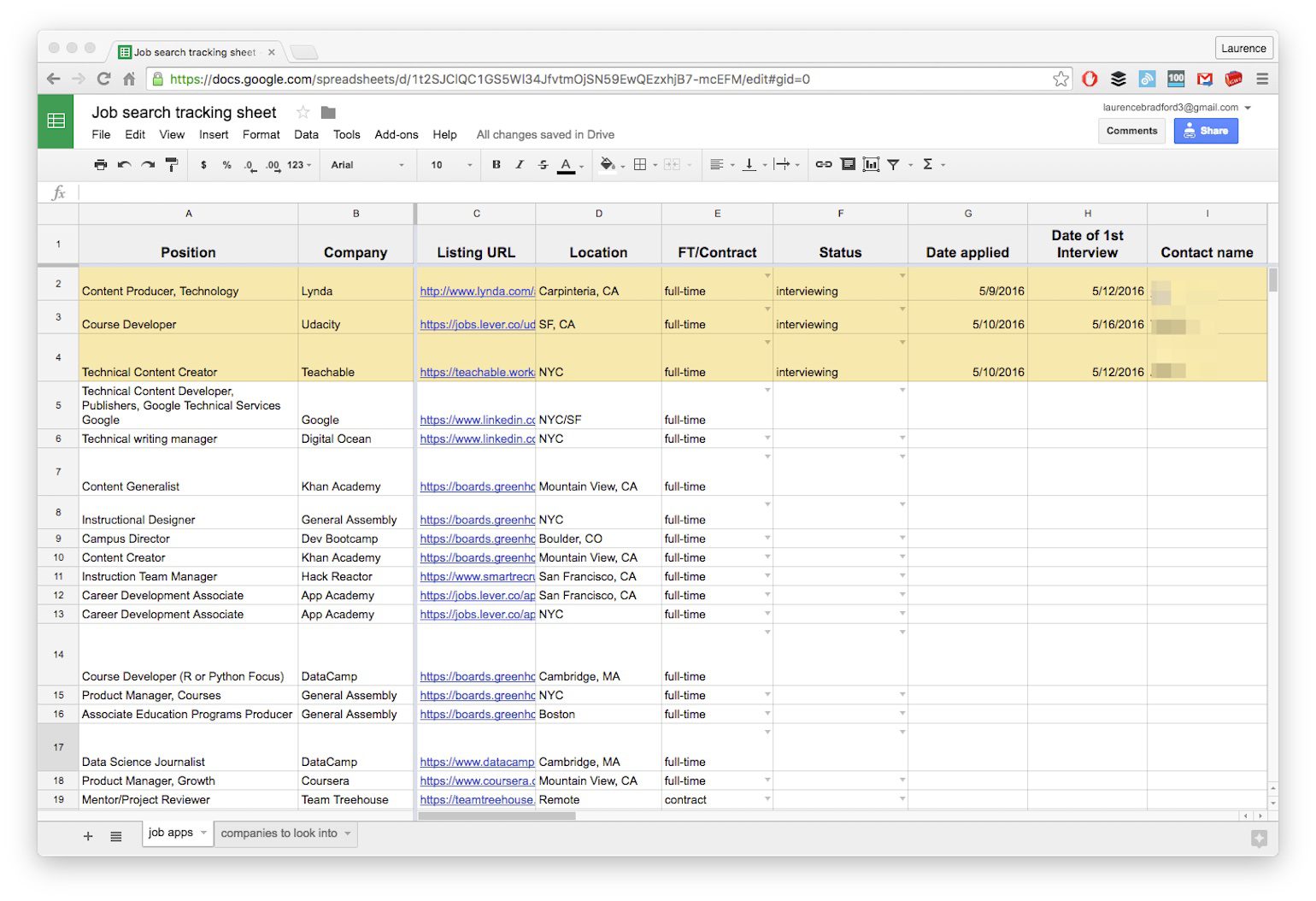The width and height of the screenshot is (1316, 901).
Task: Open the fill color picker
Action: (608, 164)
